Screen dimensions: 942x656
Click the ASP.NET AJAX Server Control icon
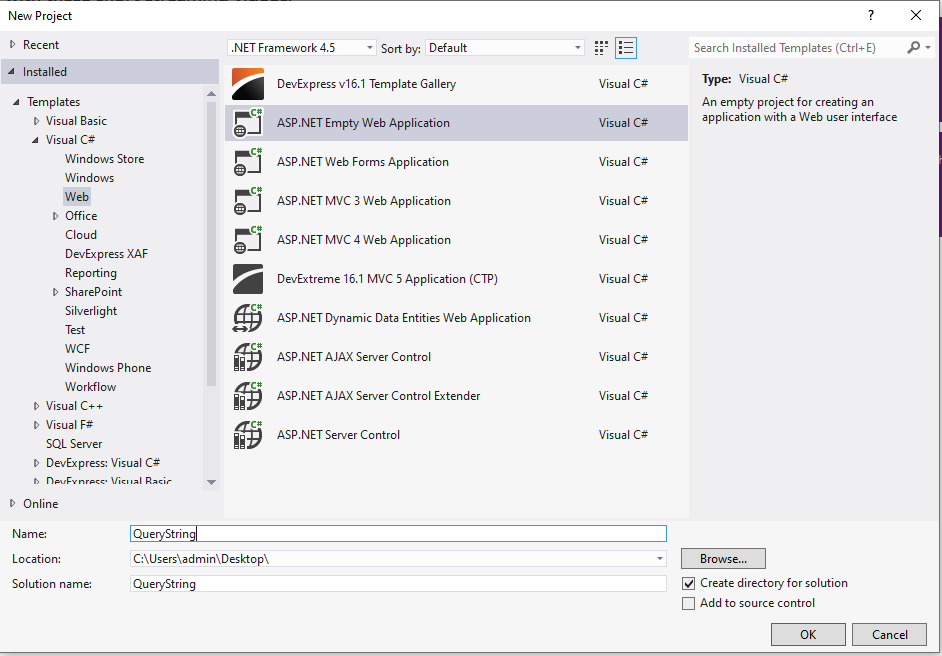[x=248, y=357]
